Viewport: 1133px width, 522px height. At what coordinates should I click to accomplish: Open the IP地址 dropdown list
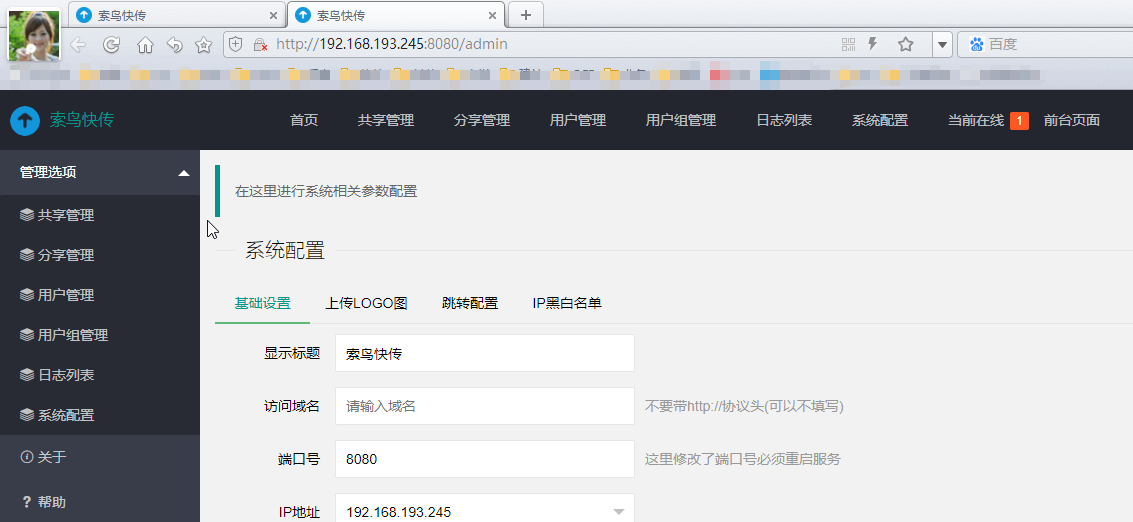click(619, 511)
